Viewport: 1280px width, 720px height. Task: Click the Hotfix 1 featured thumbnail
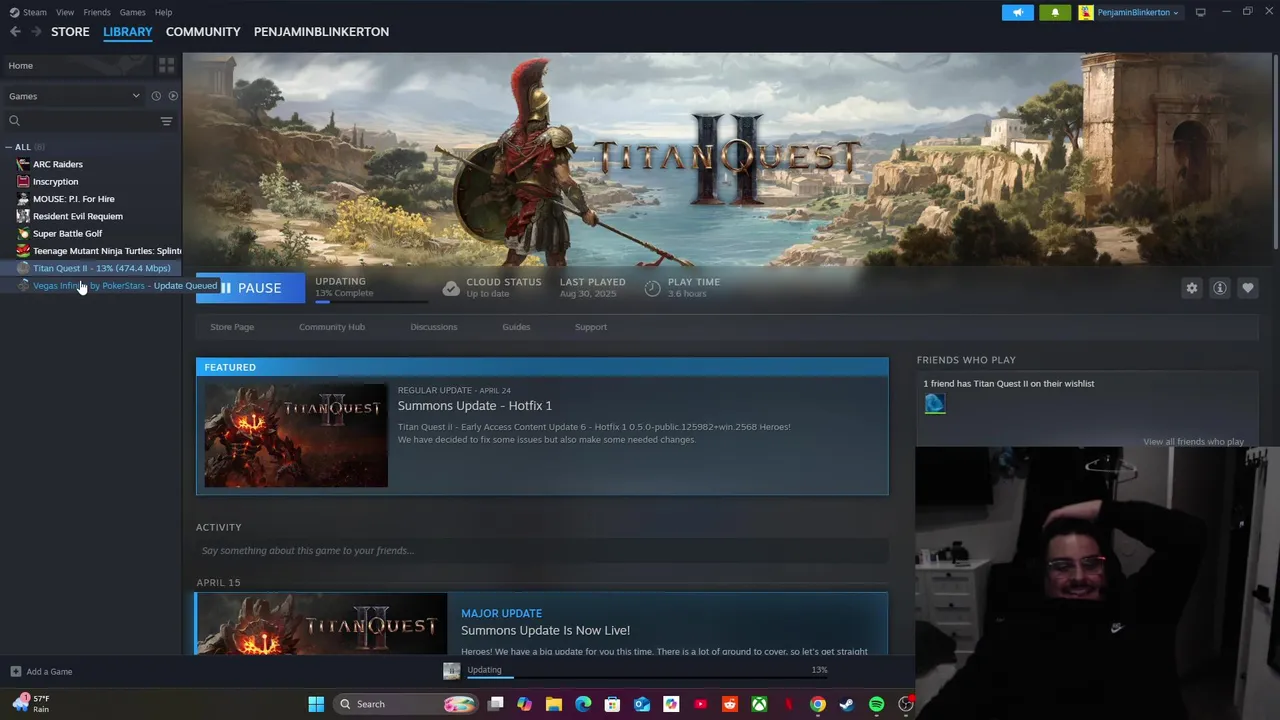(296, 436)
